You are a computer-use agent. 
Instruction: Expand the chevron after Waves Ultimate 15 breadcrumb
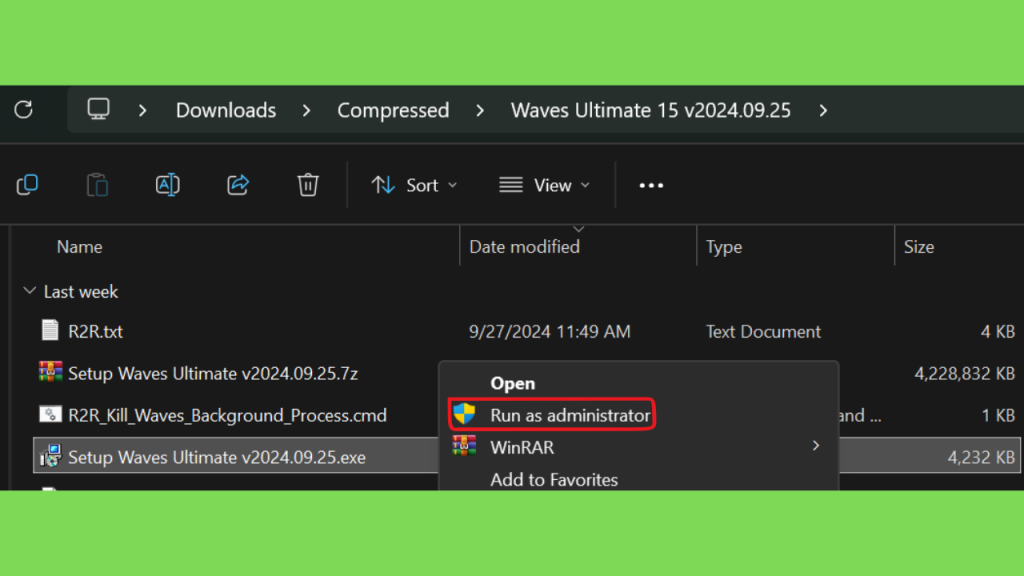(x=823, y=110)
